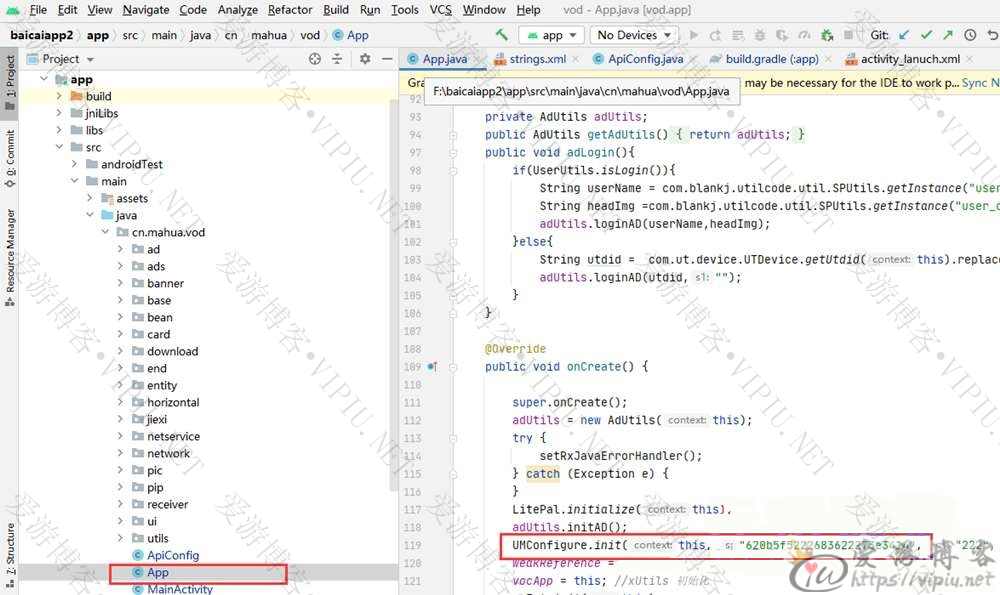
Task: Click the Apply Changes and Restart icon
Action: point(716,35)
